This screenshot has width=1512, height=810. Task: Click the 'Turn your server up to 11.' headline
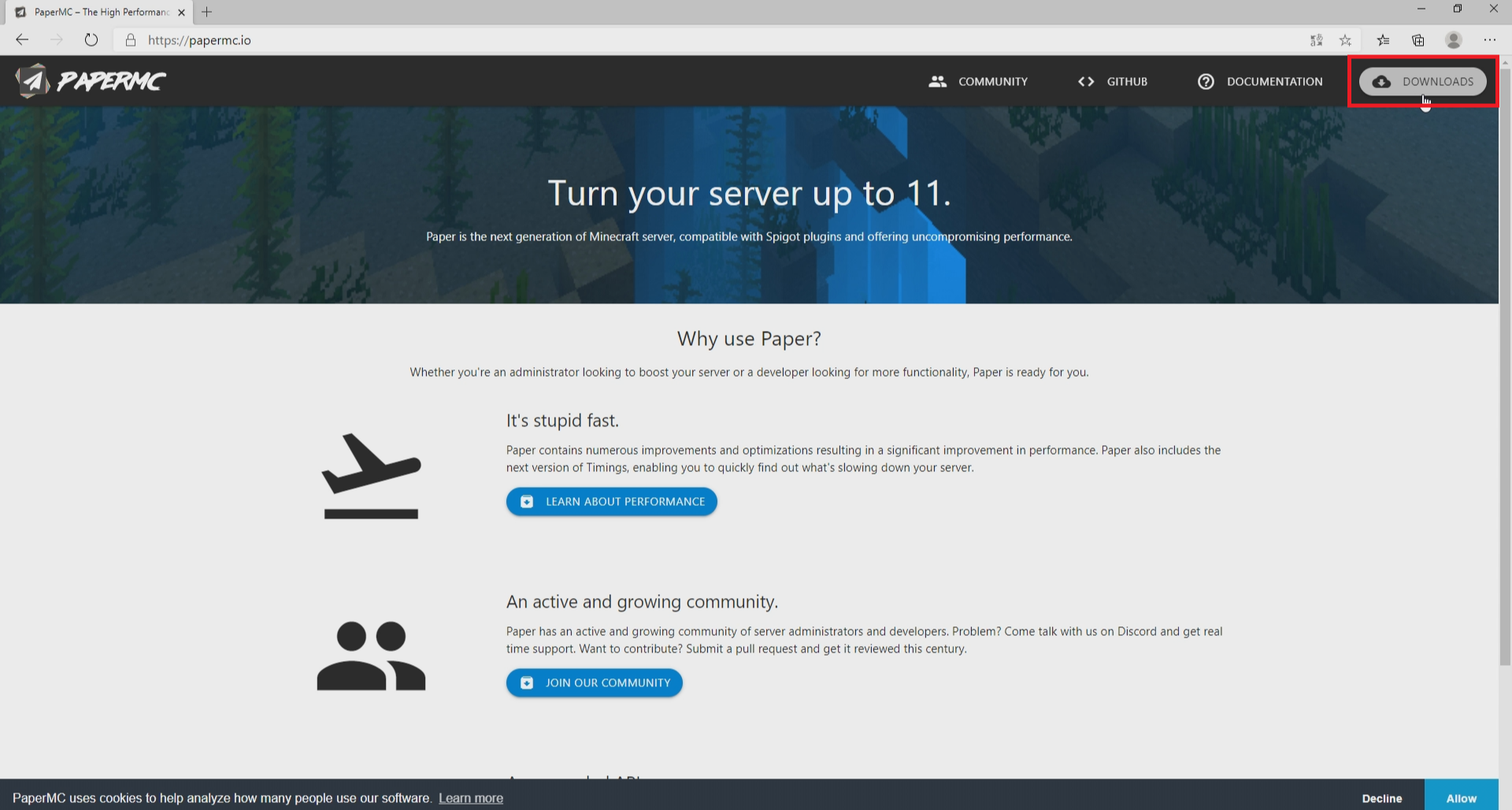tap(749, 193)
